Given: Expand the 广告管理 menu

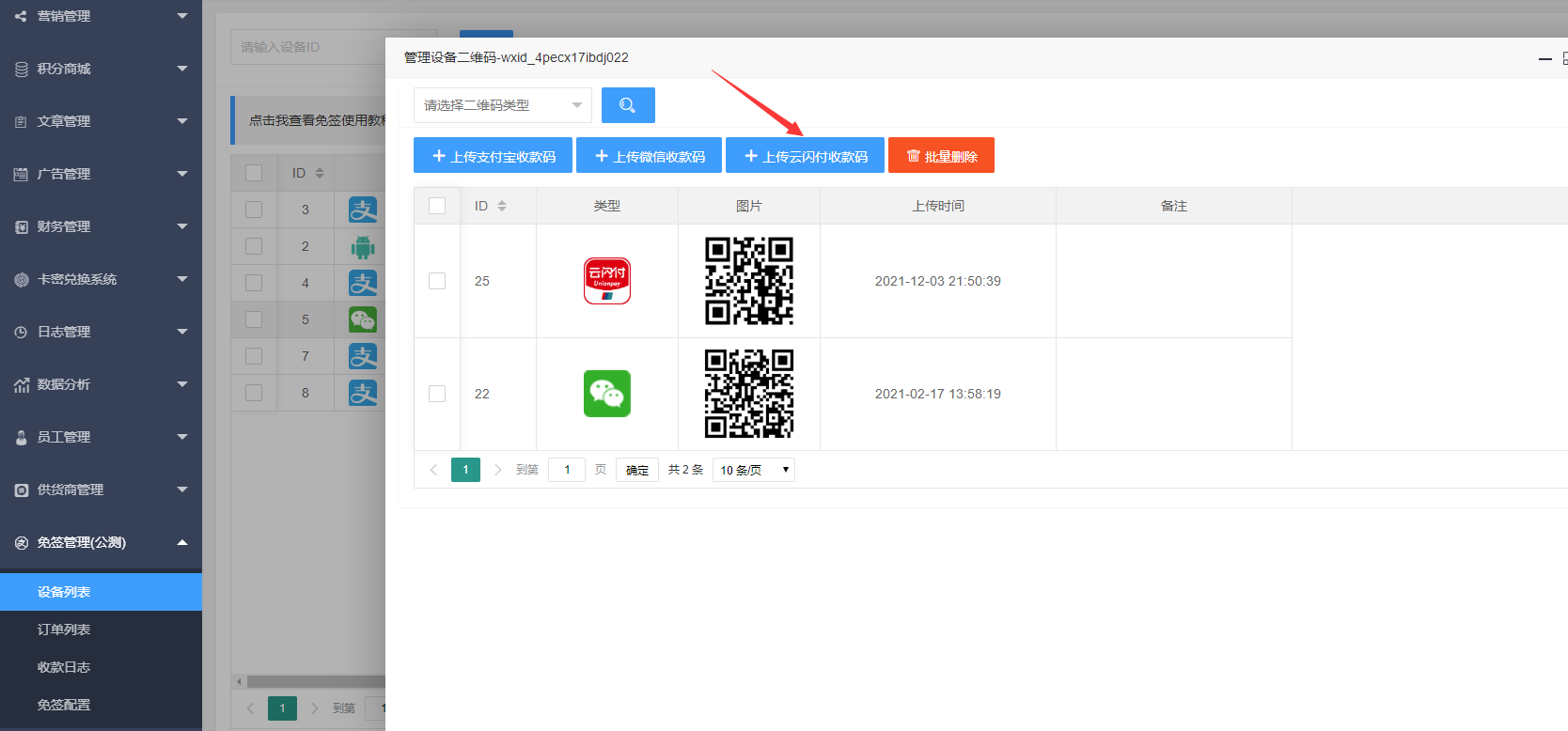Looking at the screenshot, I should [x=182, y=174].
